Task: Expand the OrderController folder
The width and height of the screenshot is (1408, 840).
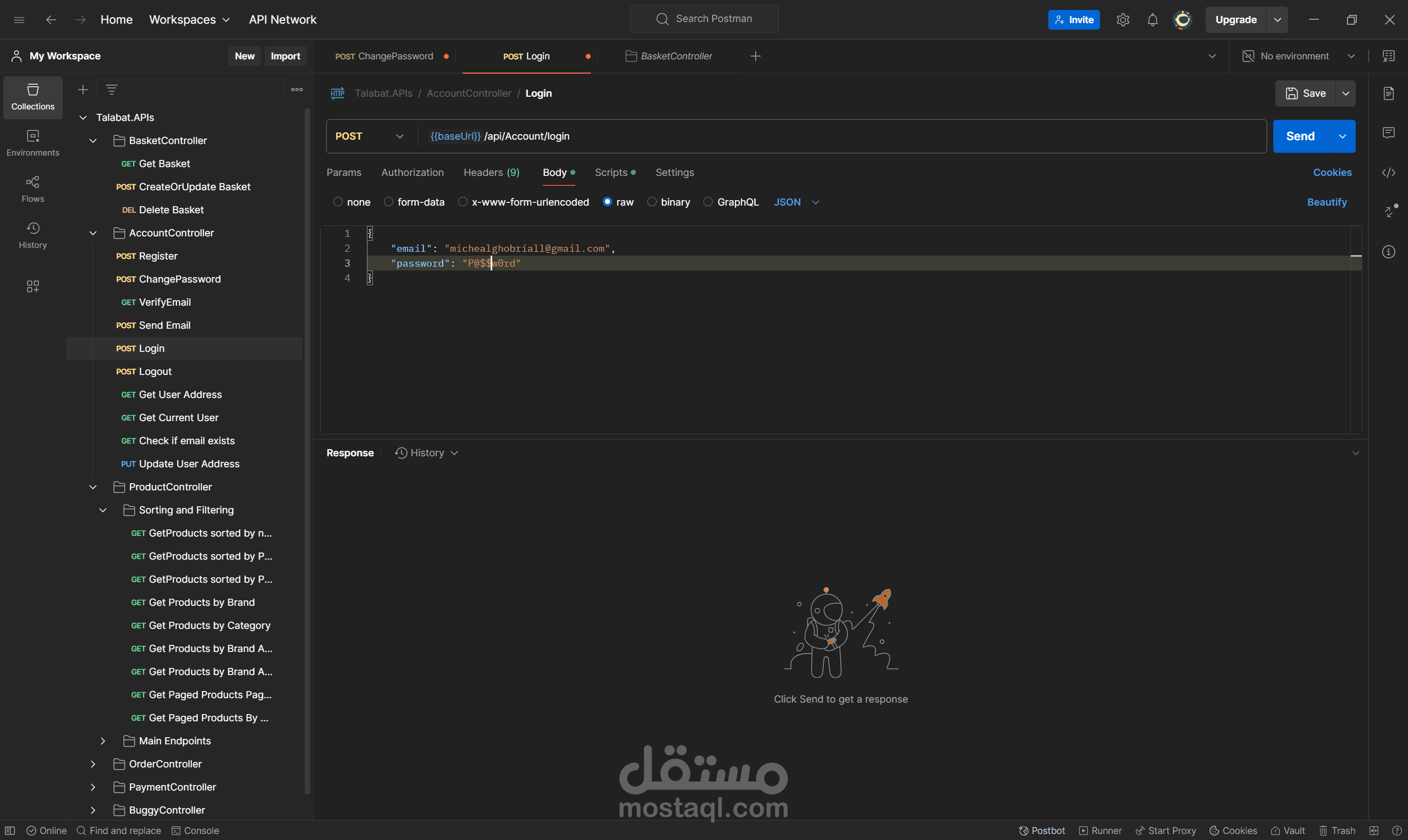Action: click(93, 764)
